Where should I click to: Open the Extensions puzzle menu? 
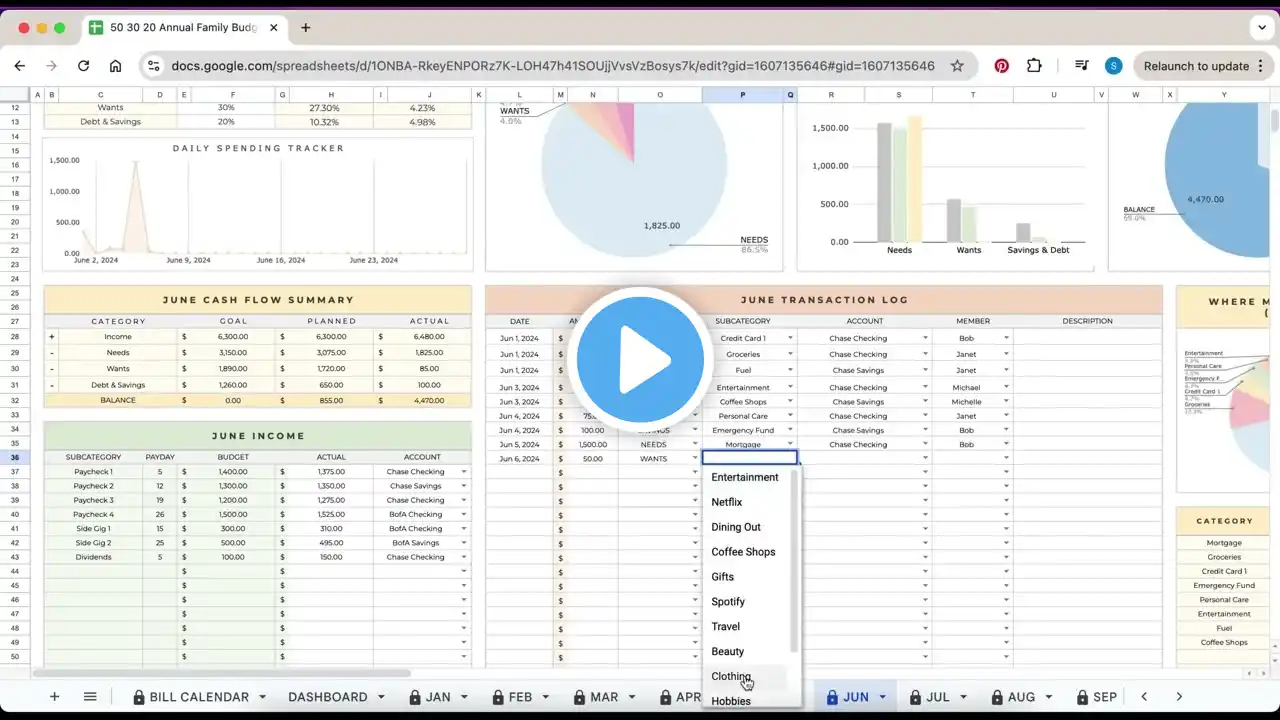pyautogui.click(x=1034, y=66)
